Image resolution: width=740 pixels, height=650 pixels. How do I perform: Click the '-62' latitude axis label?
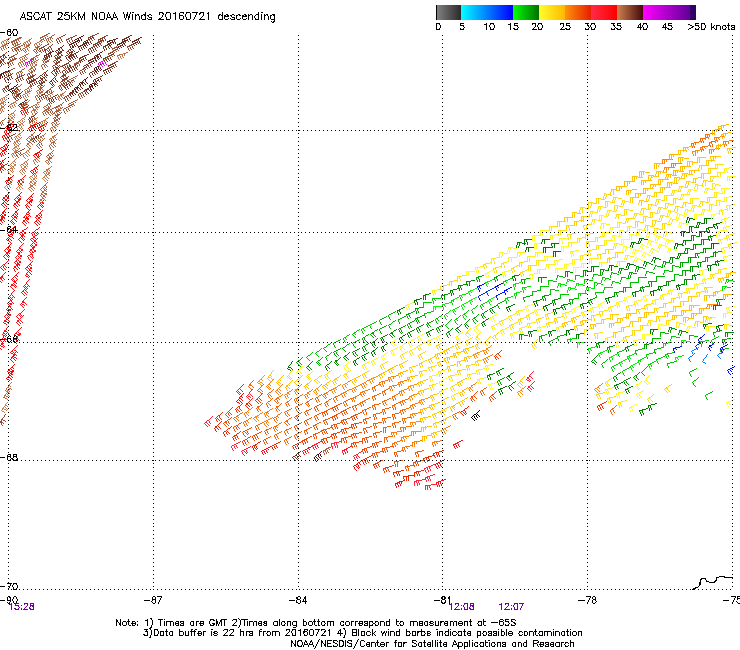pos(9,128)
